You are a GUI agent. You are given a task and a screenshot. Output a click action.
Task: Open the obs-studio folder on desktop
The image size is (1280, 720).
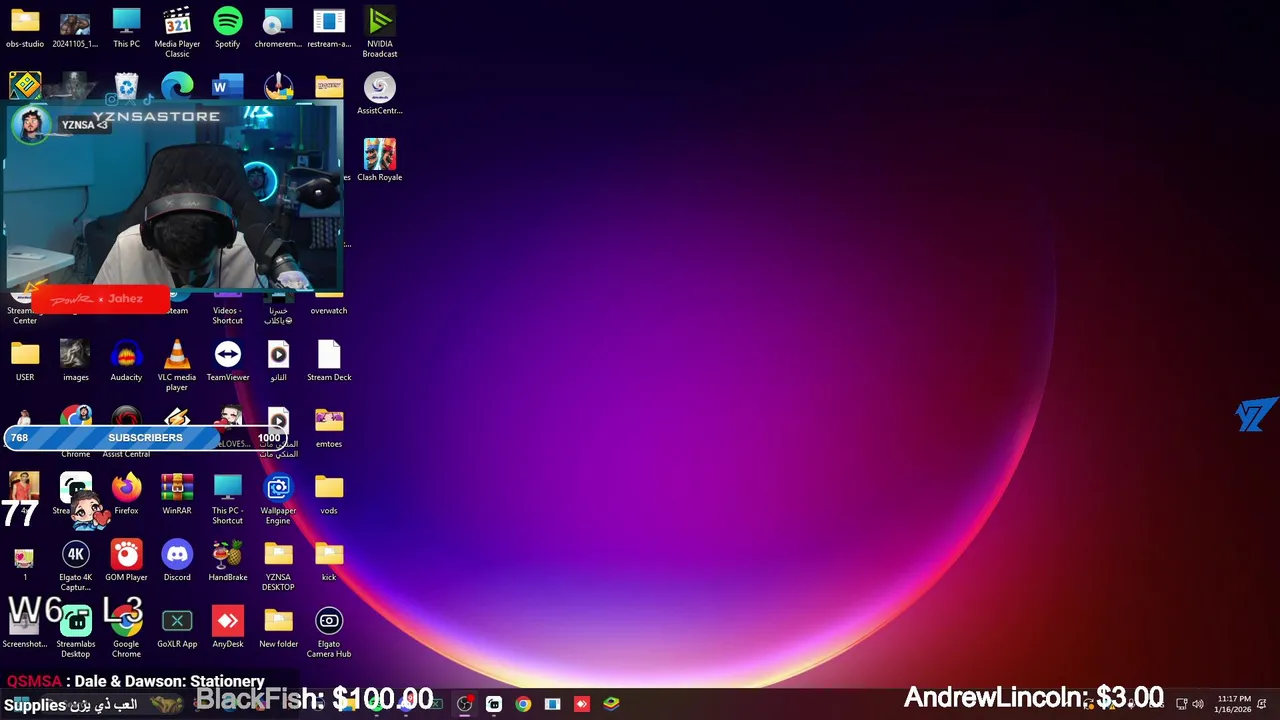25,28
